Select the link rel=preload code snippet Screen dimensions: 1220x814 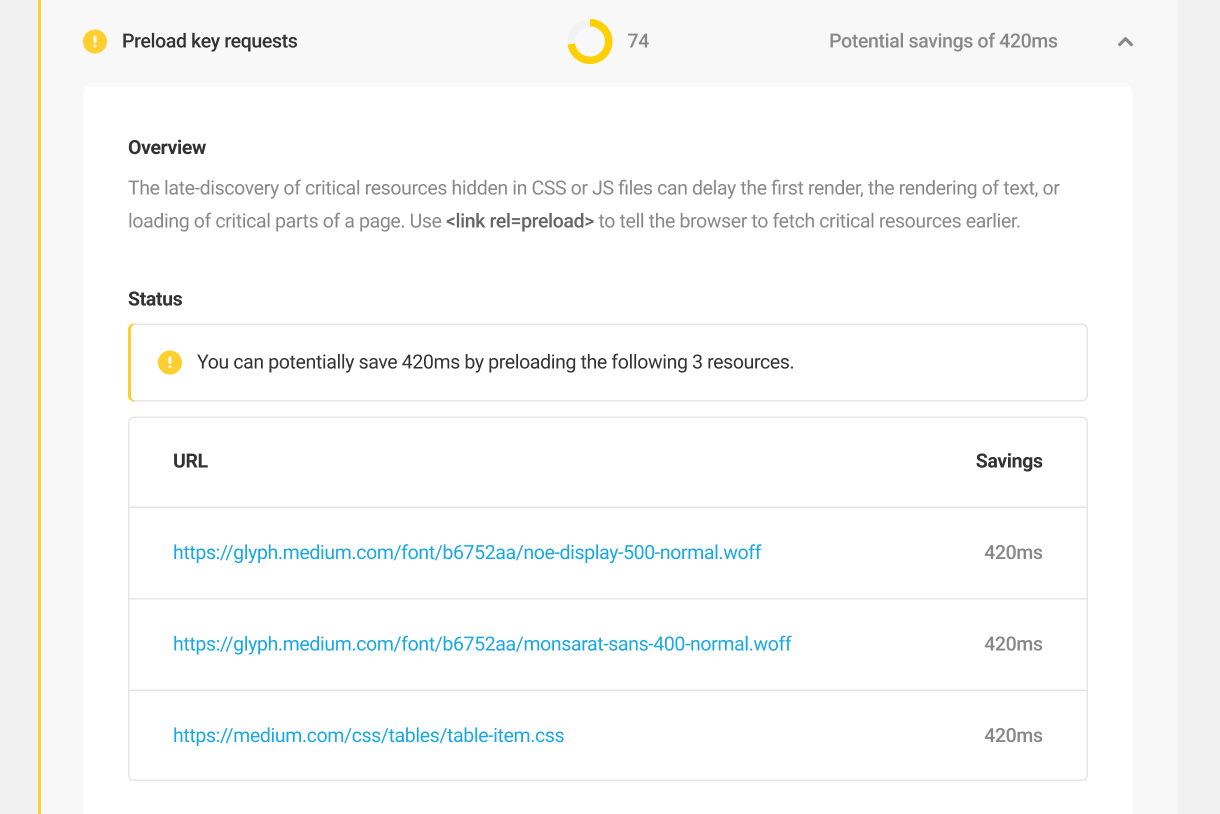click(x=520, y=220)
